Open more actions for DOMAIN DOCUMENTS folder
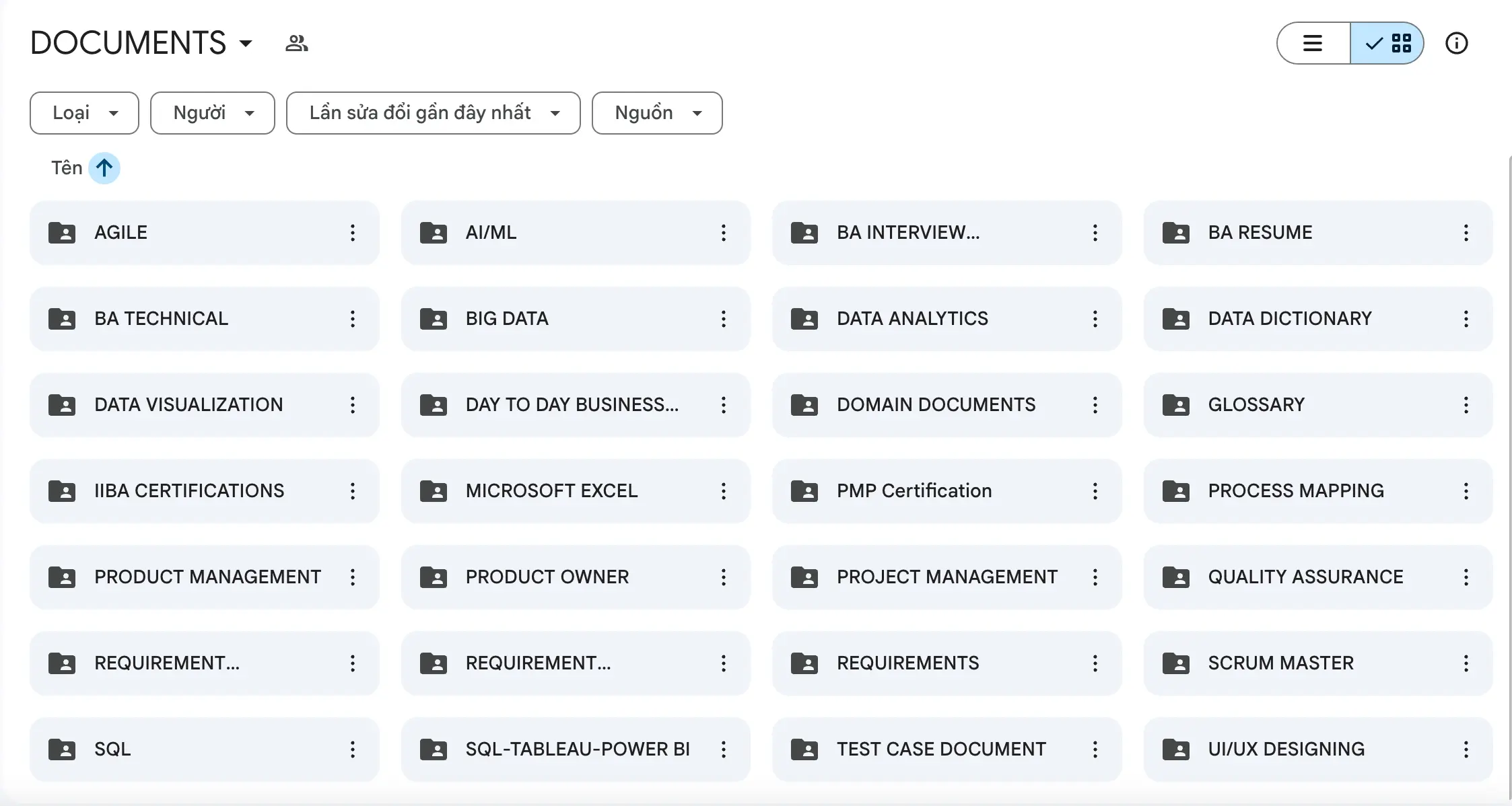The width and height of the screenshot is (1512, 806). tap(1095, 405)
